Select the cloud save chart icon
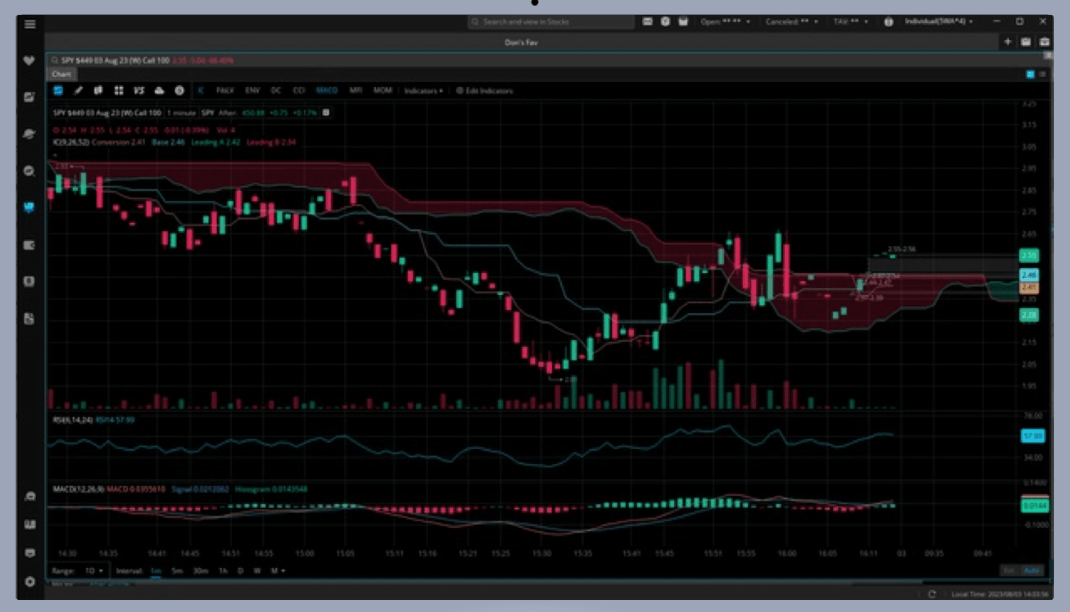 (158, 89)
